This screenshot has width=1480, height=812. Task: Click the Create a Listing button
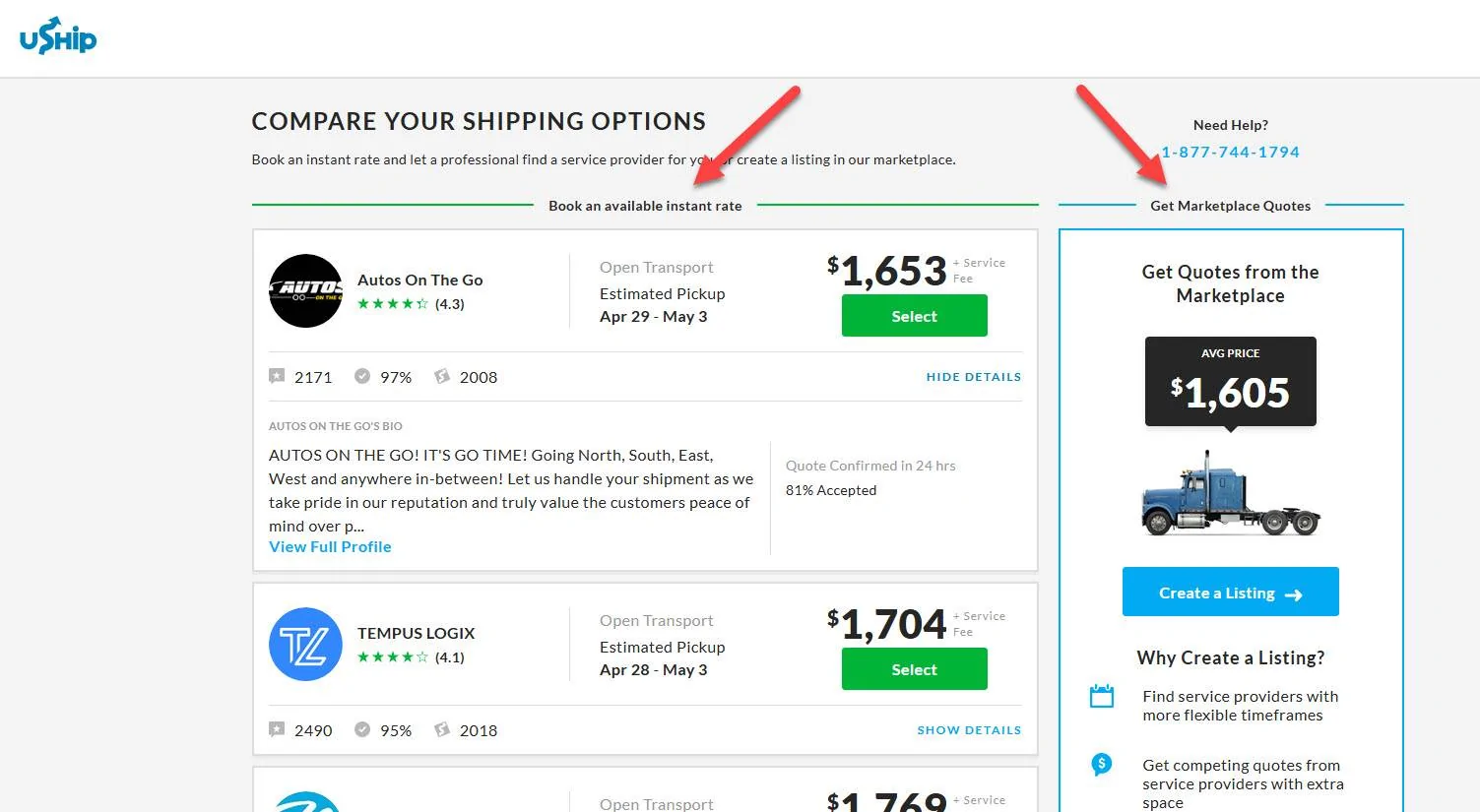[x=1230, y=592]
